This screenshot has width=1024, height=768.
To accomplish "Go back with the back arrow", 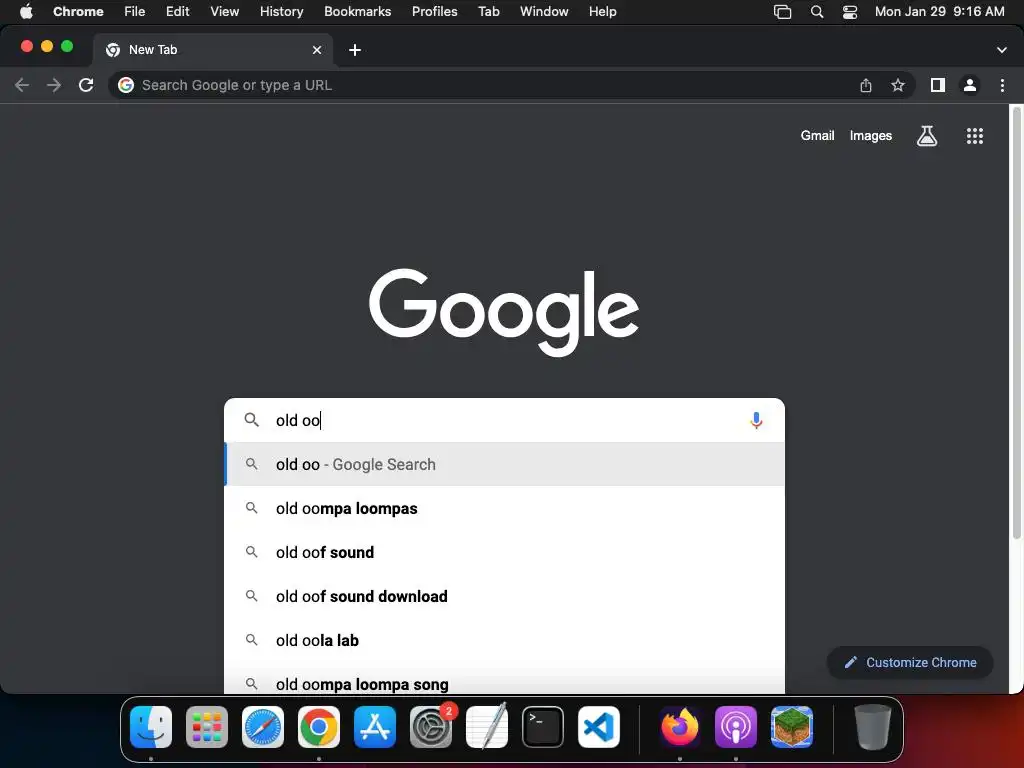I will pyautogui.click(x=22, y=85).
